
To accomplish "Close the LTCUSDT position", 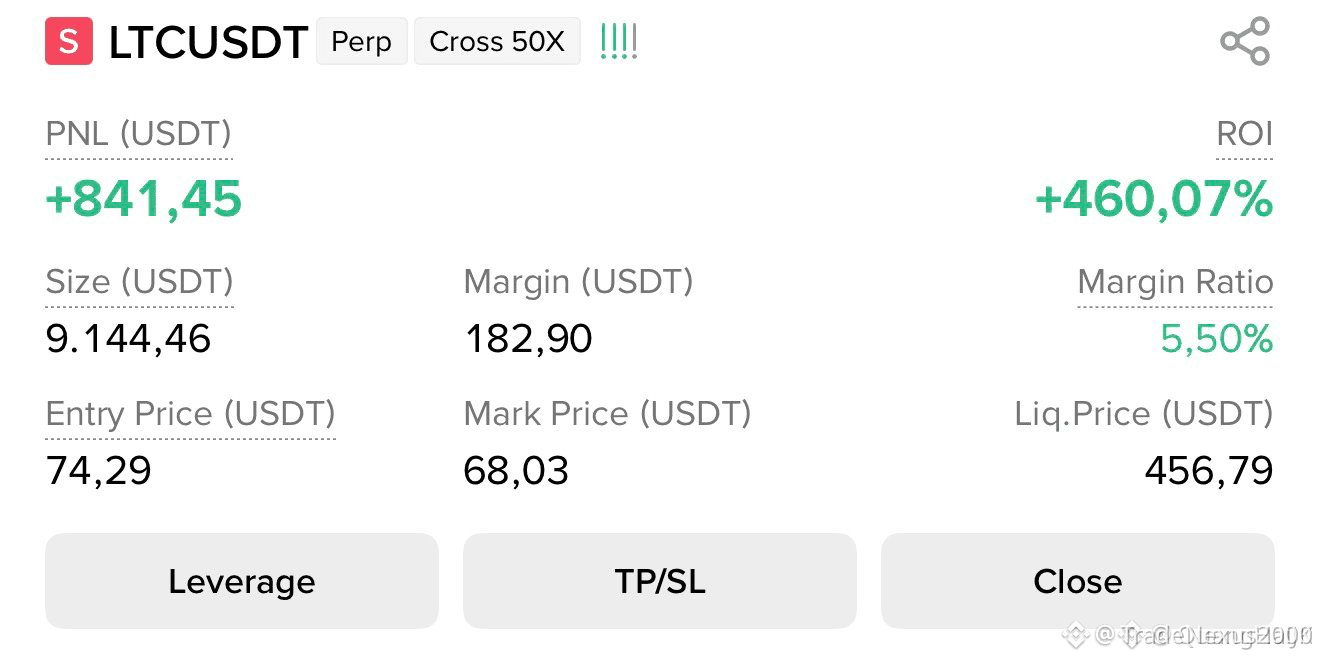I will tap(1078, 581).
